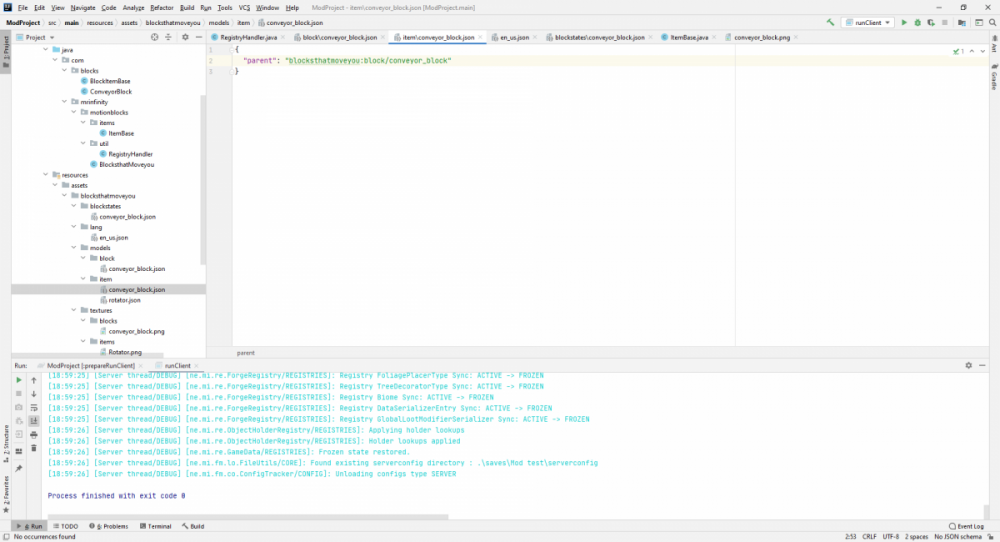Click the Run console vertical scrollbar
The width and height of the screenshot is (1000, 542).
coord(987,510)
